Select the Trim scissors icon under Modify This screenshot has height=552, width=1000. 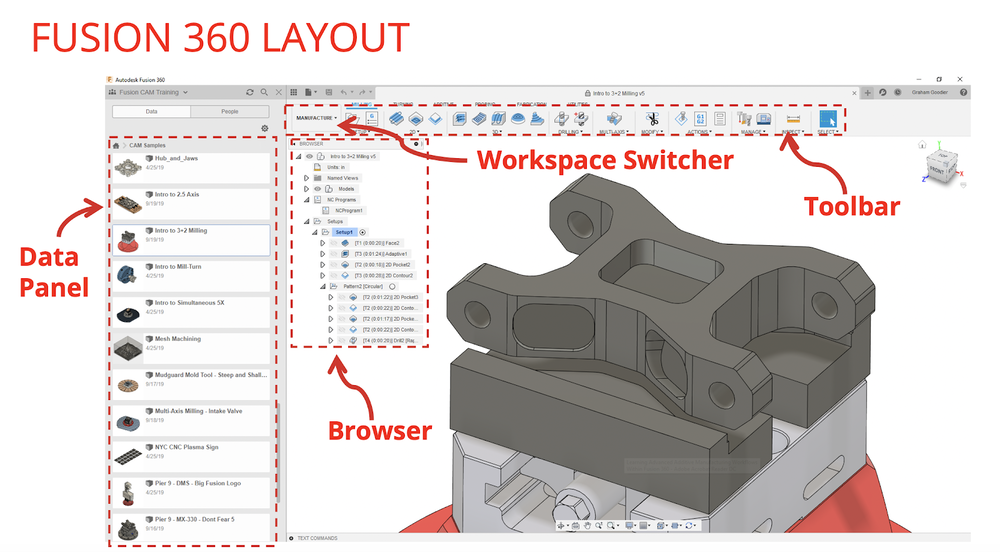click(x=651, y=119)
